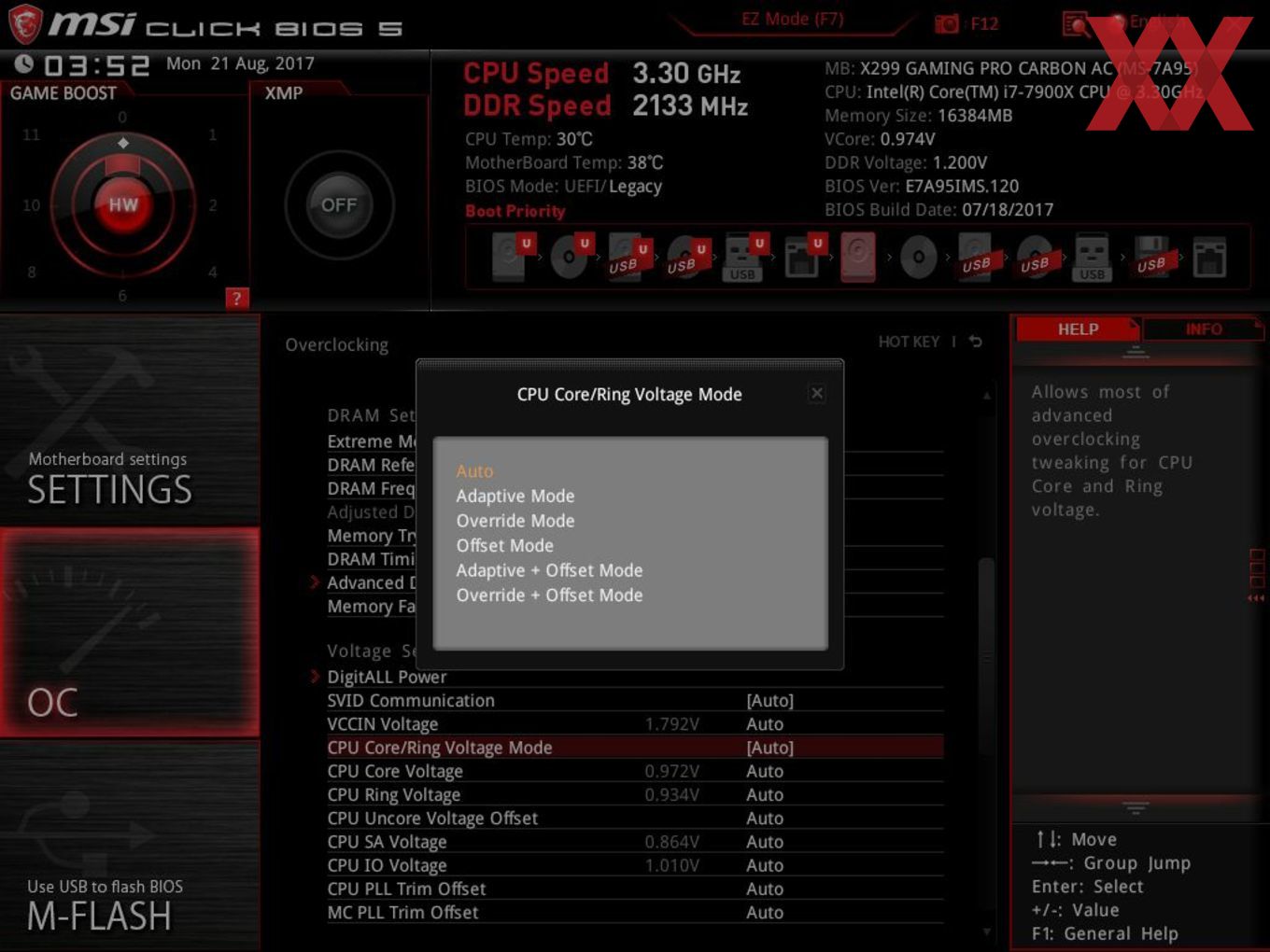Screen dimensions: 1270x952
Task: Choose Adaptive Mode option
Action: tap(515, 496)
